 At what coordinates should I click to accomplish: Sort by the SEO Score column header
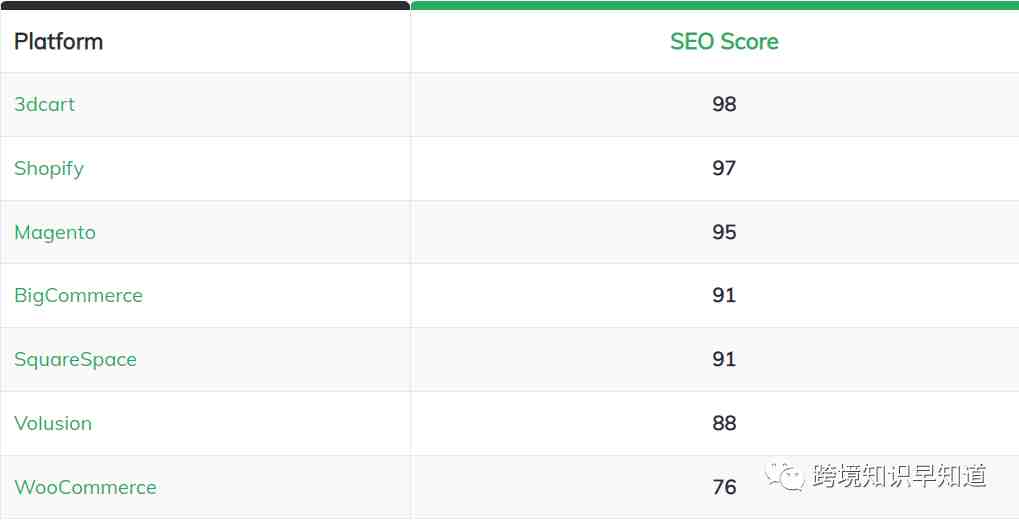(724, 42)
